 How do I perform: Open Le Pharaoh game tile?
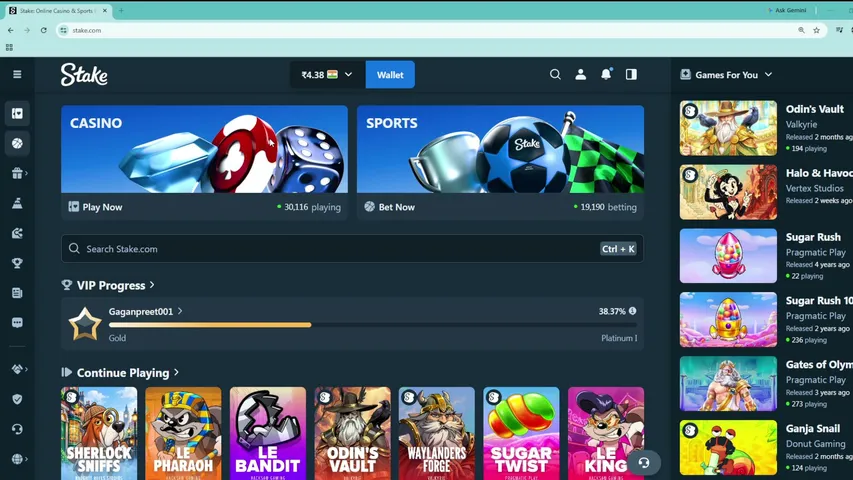183,433
